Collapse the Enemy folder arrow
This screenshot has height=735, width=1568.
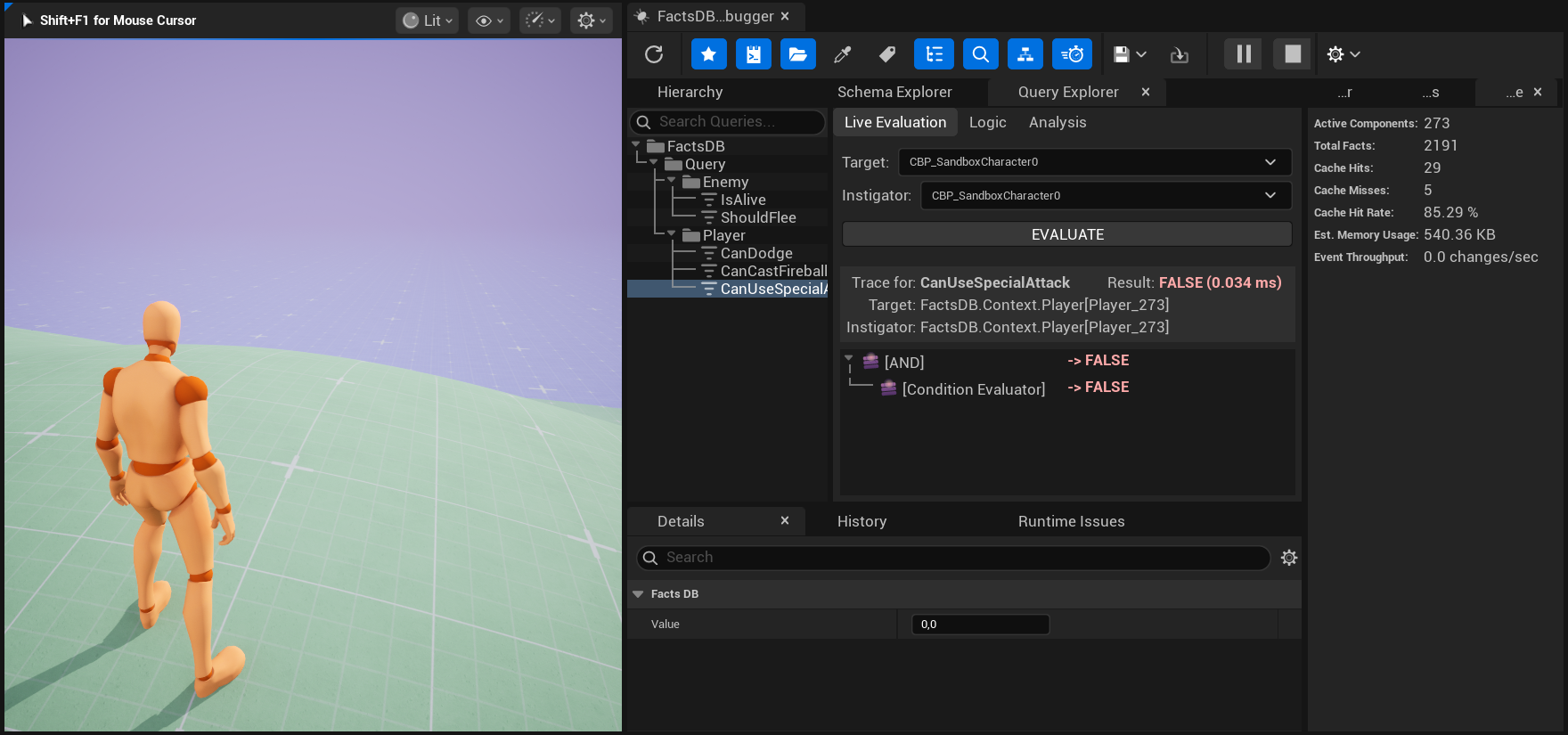[672, 180]
